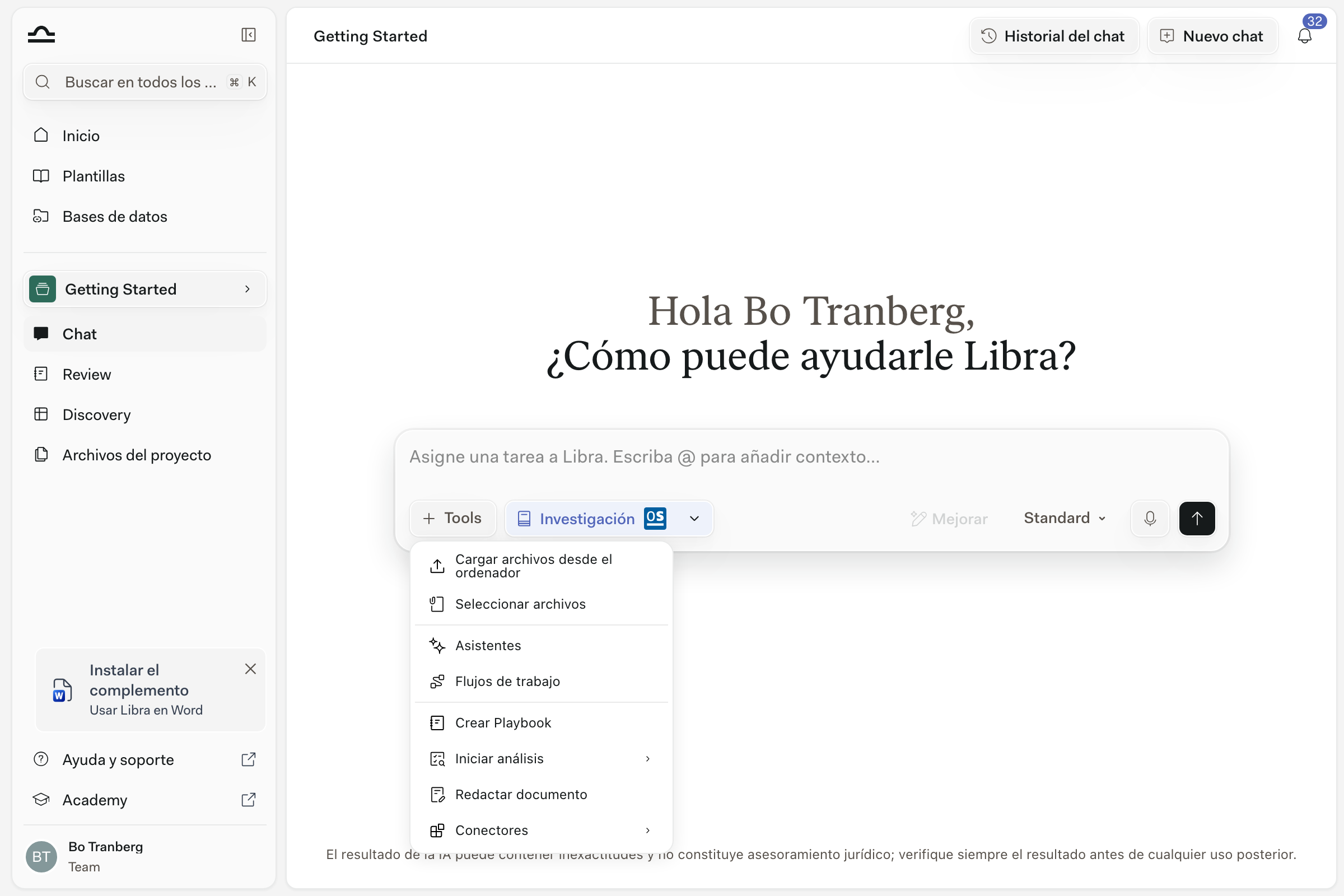Screen dimensions: 1344x896
Task: Open Archivos del proyecto
Action: (145, 455)
